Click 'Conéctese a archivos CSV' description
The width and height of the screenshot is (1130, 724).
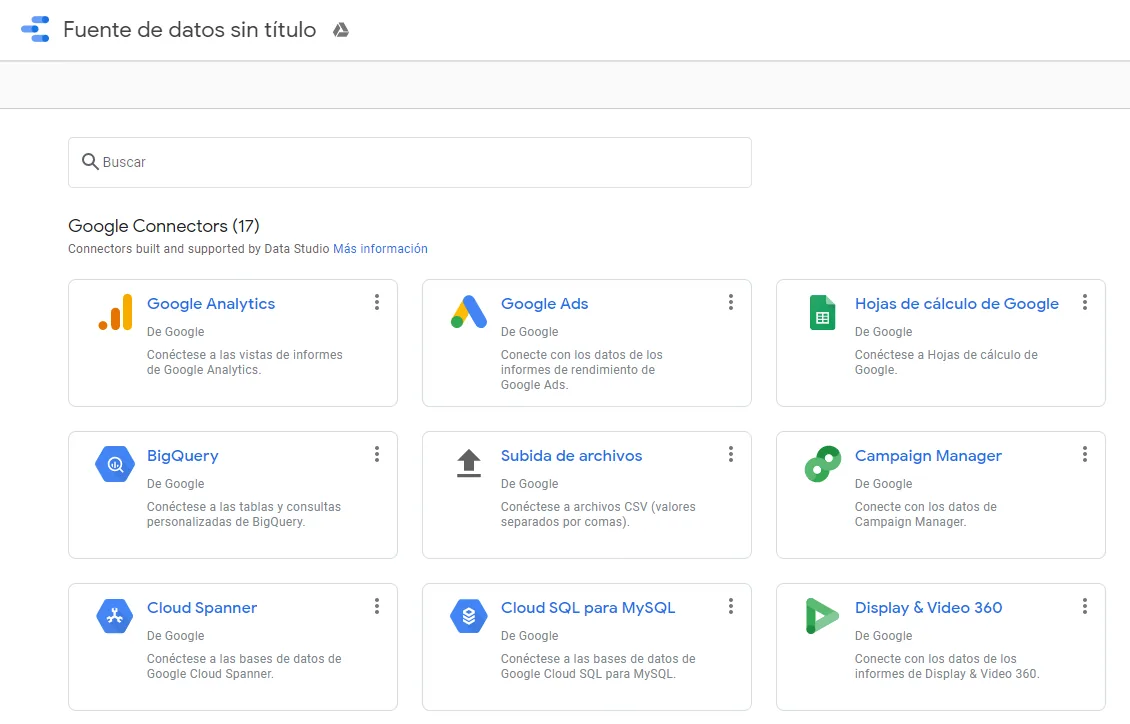coord(598,514)
